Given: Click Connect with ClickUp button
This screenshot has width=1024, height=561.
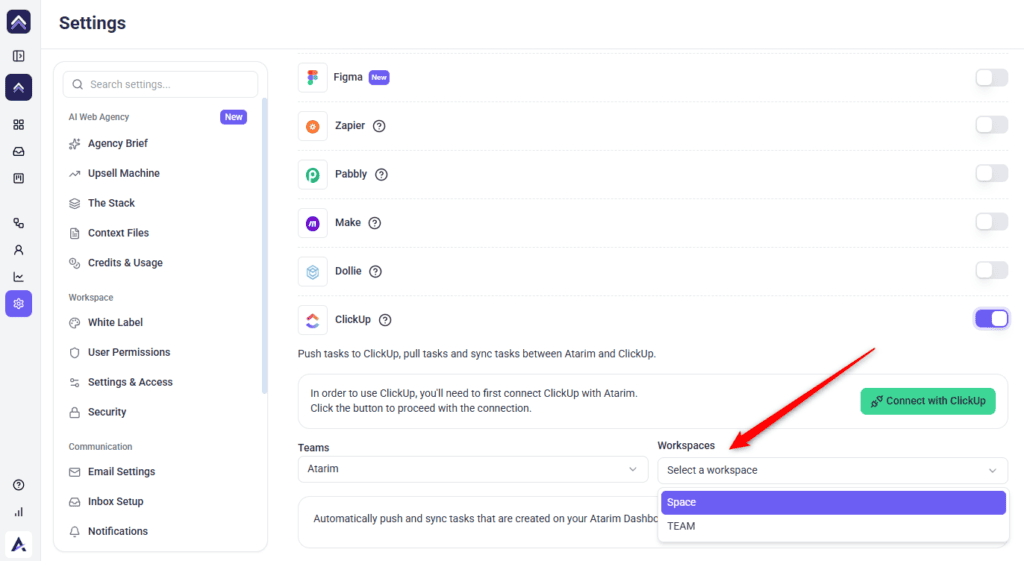Looking at the screenshot, I should (927, 401).
